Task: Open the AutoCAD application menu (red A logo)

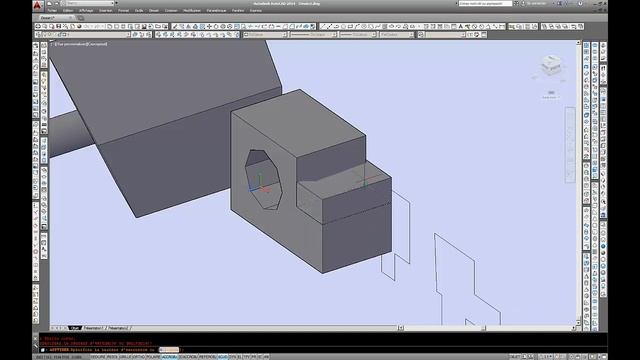Action: [38, 5]
